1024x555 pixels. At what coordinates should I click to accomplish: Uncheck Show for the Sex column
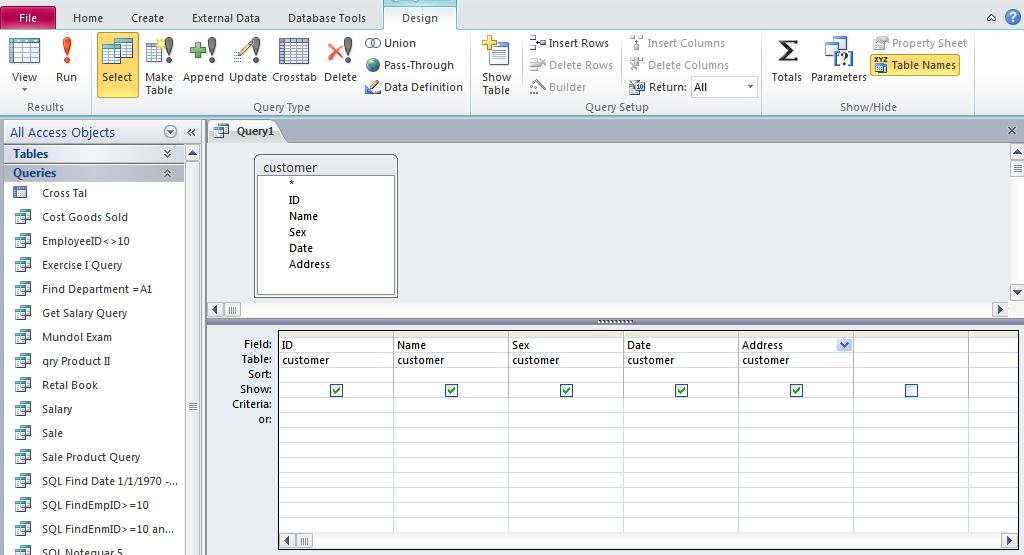point(566,390)
